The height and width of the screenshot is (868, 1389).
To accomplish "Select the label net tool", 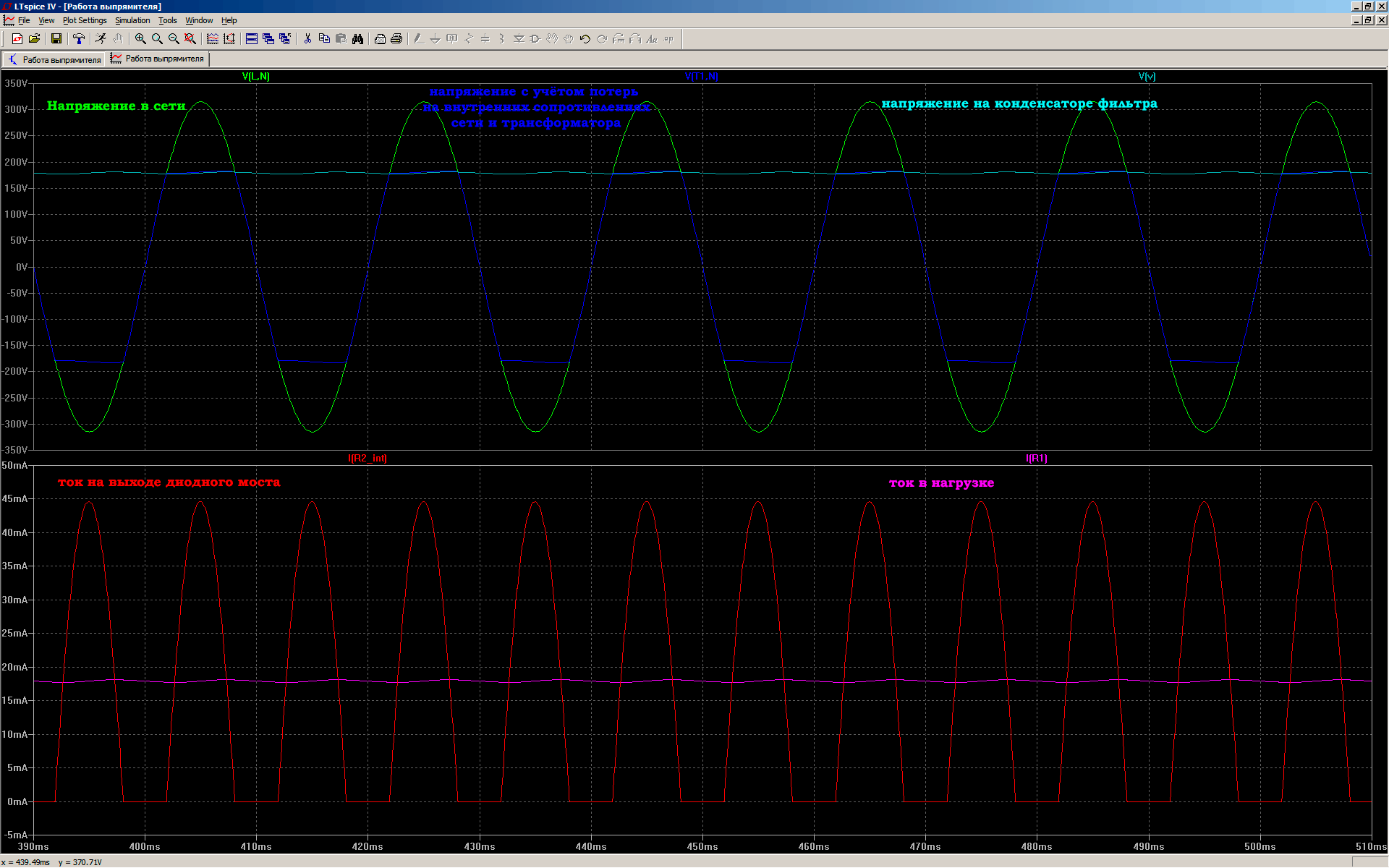I will pyautogui.click(x=452, y=39).
